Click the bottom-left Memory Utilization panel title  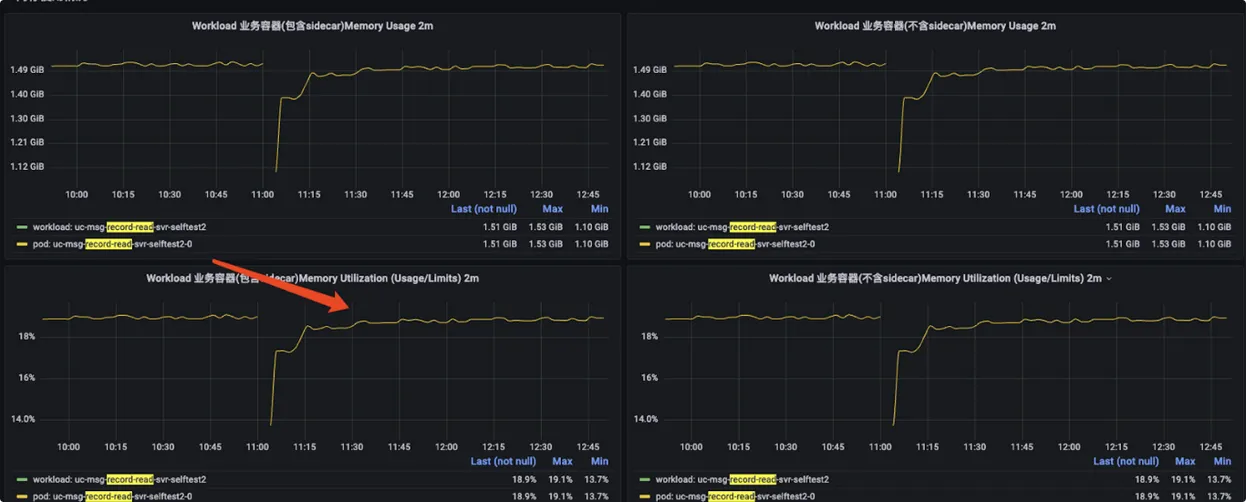(x=312, y=278)
